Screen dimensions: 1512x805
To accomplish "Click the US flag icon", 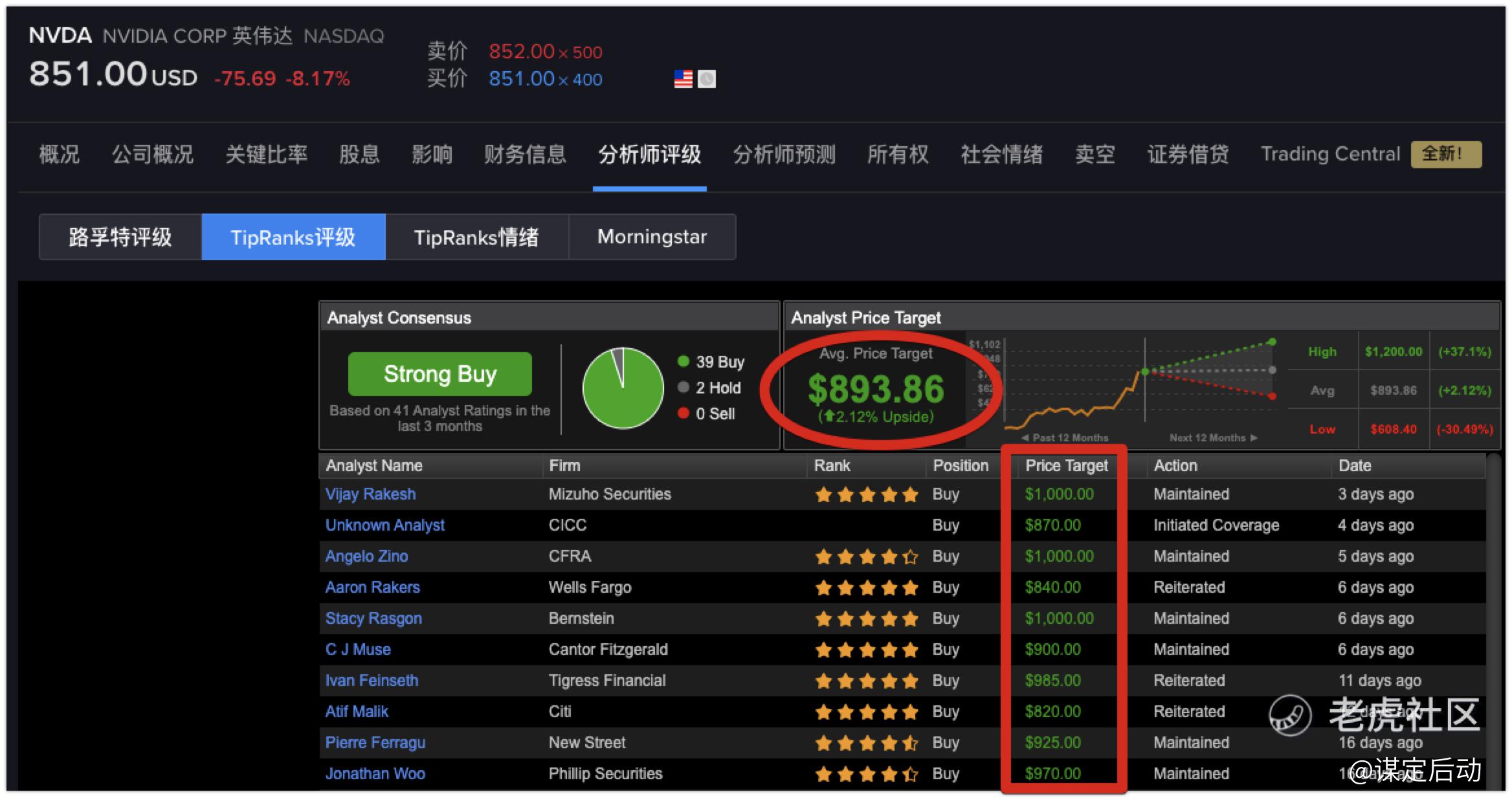I will click(683, 79).
